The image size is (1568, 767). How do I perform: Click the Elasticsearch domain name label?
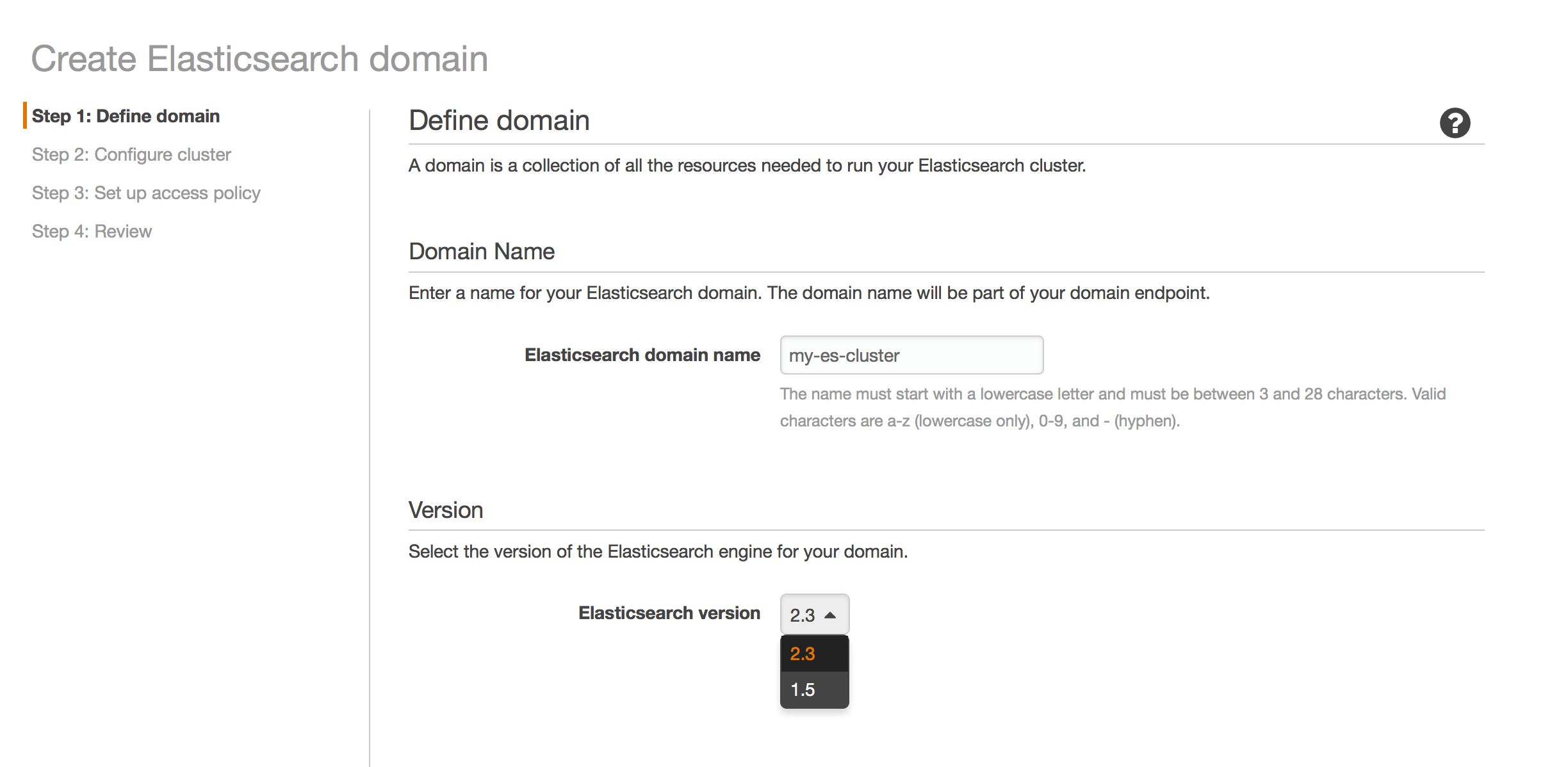(642, 355)
